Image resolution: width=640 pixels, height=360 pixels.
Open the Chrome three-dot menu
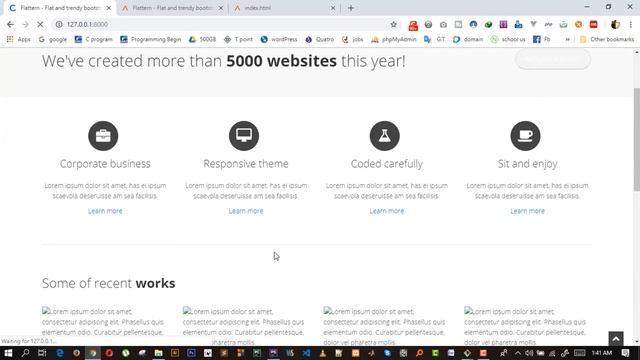(631, 24)
